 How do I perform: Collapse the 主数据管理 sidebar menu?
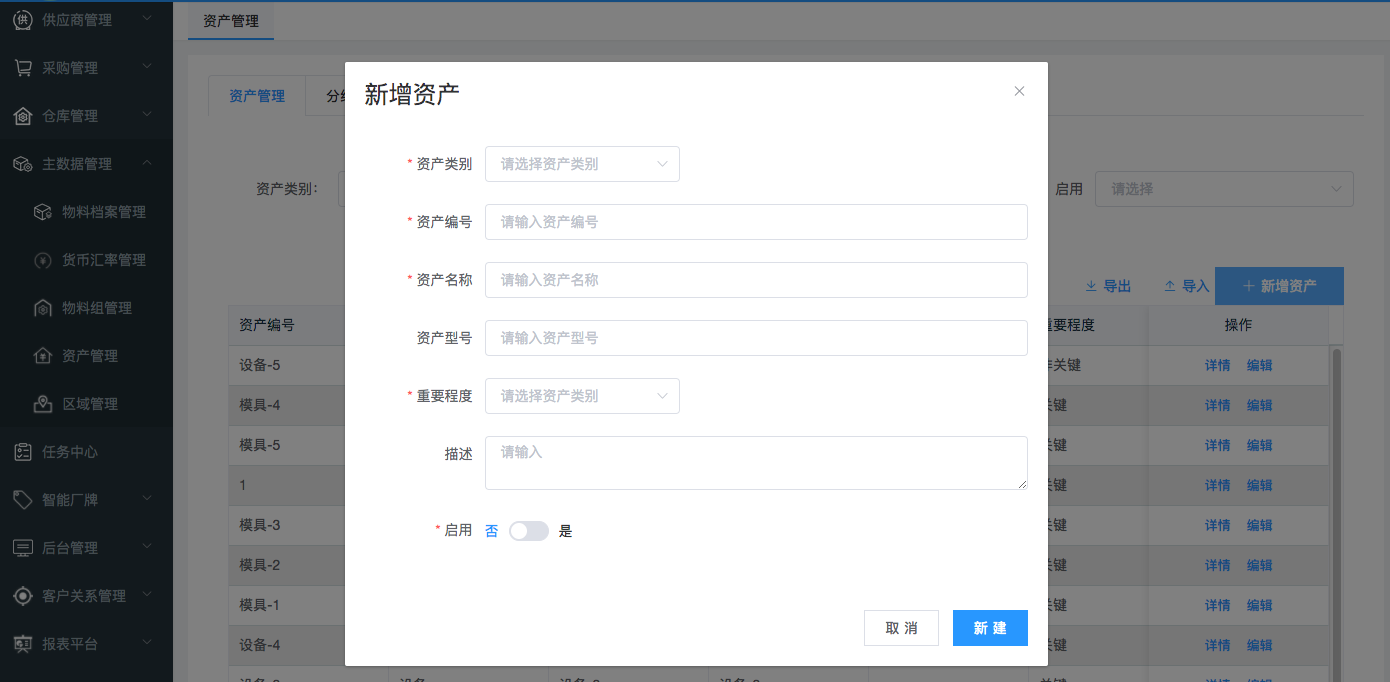tap(146, 163)
